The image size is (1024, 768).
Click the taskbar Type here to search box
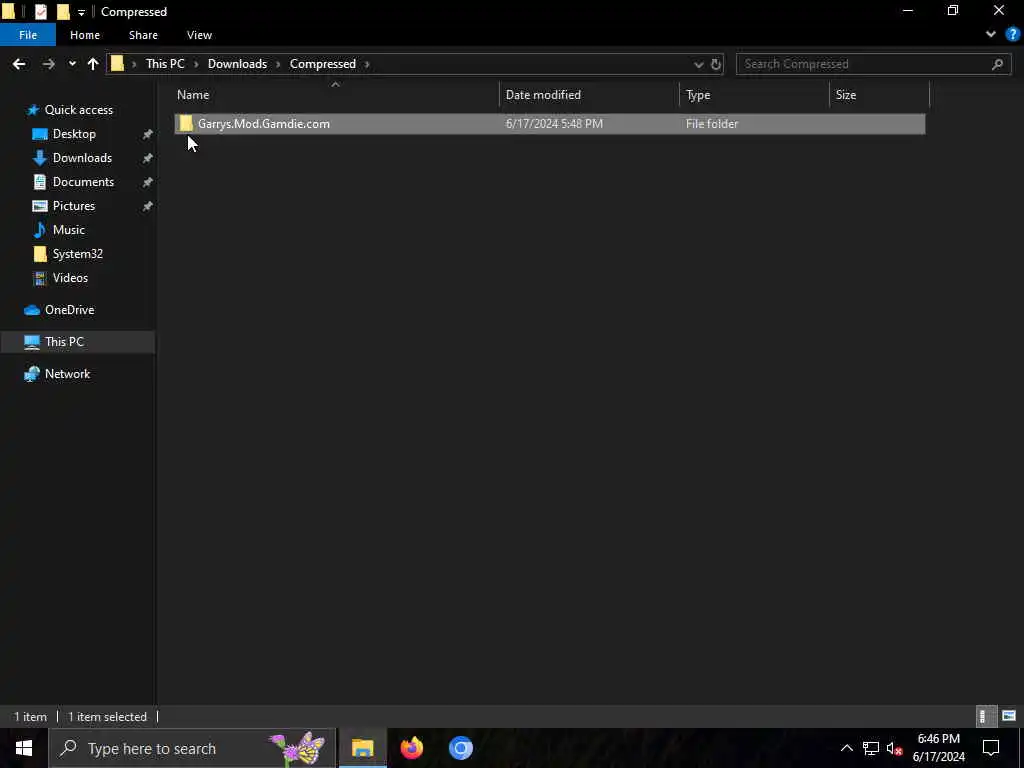point(193,748)
